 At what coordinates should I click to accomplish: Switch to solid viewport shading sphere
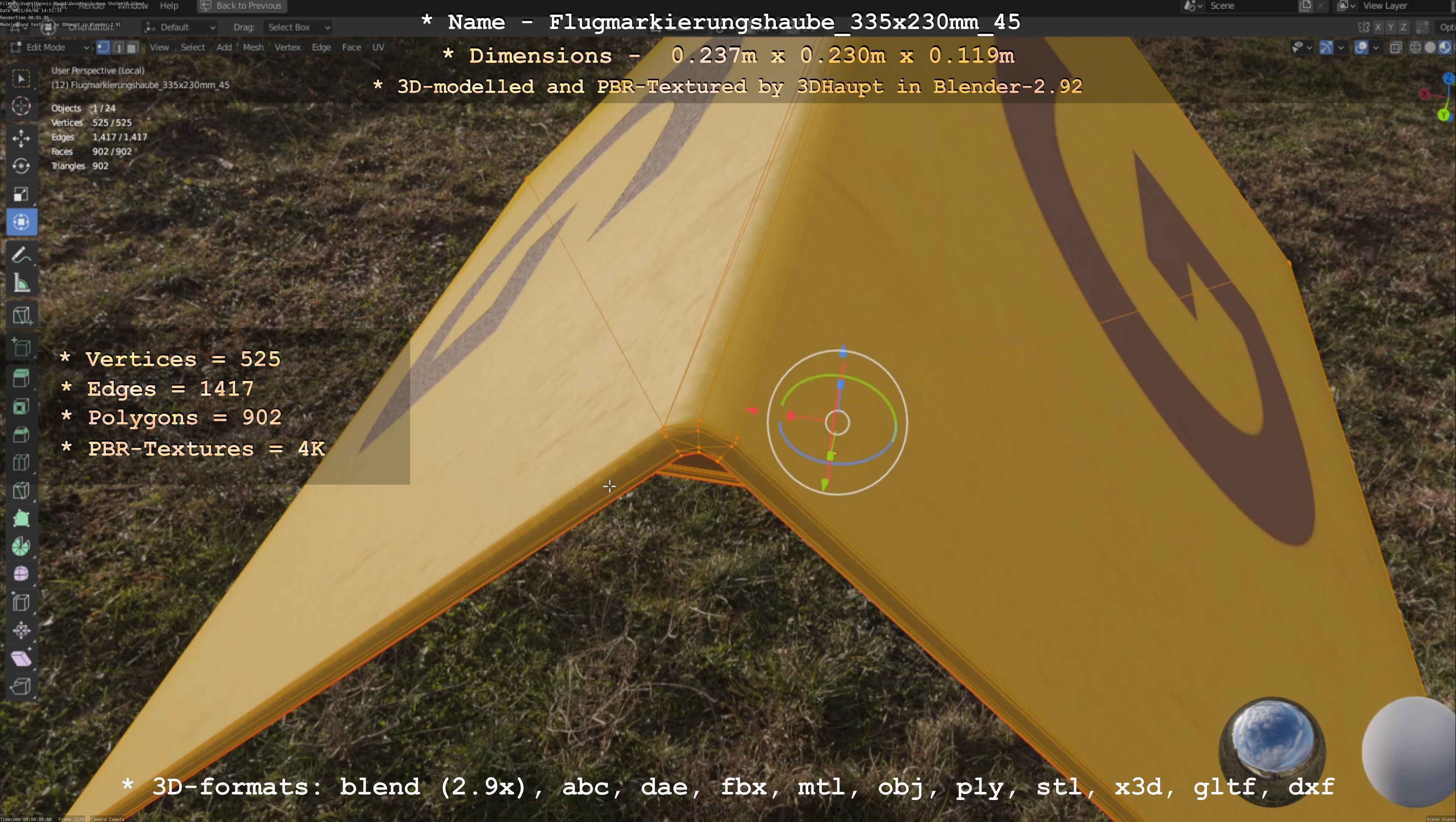[x=1430, y=48]
